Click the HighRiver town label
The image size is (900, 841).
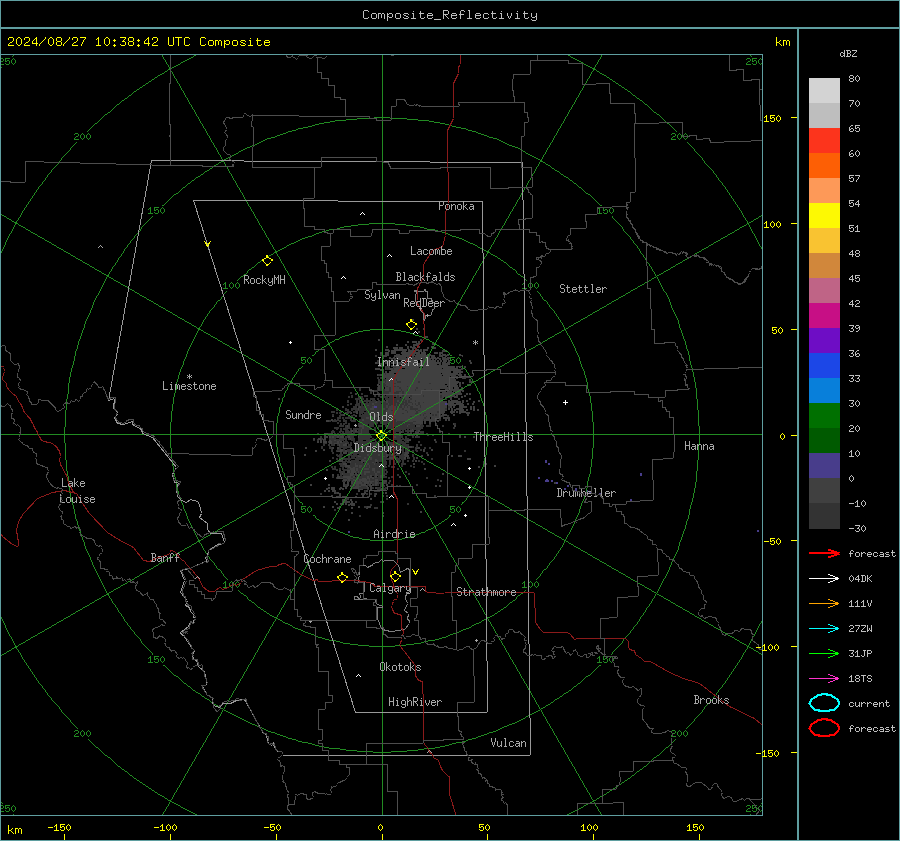point(415,702)
